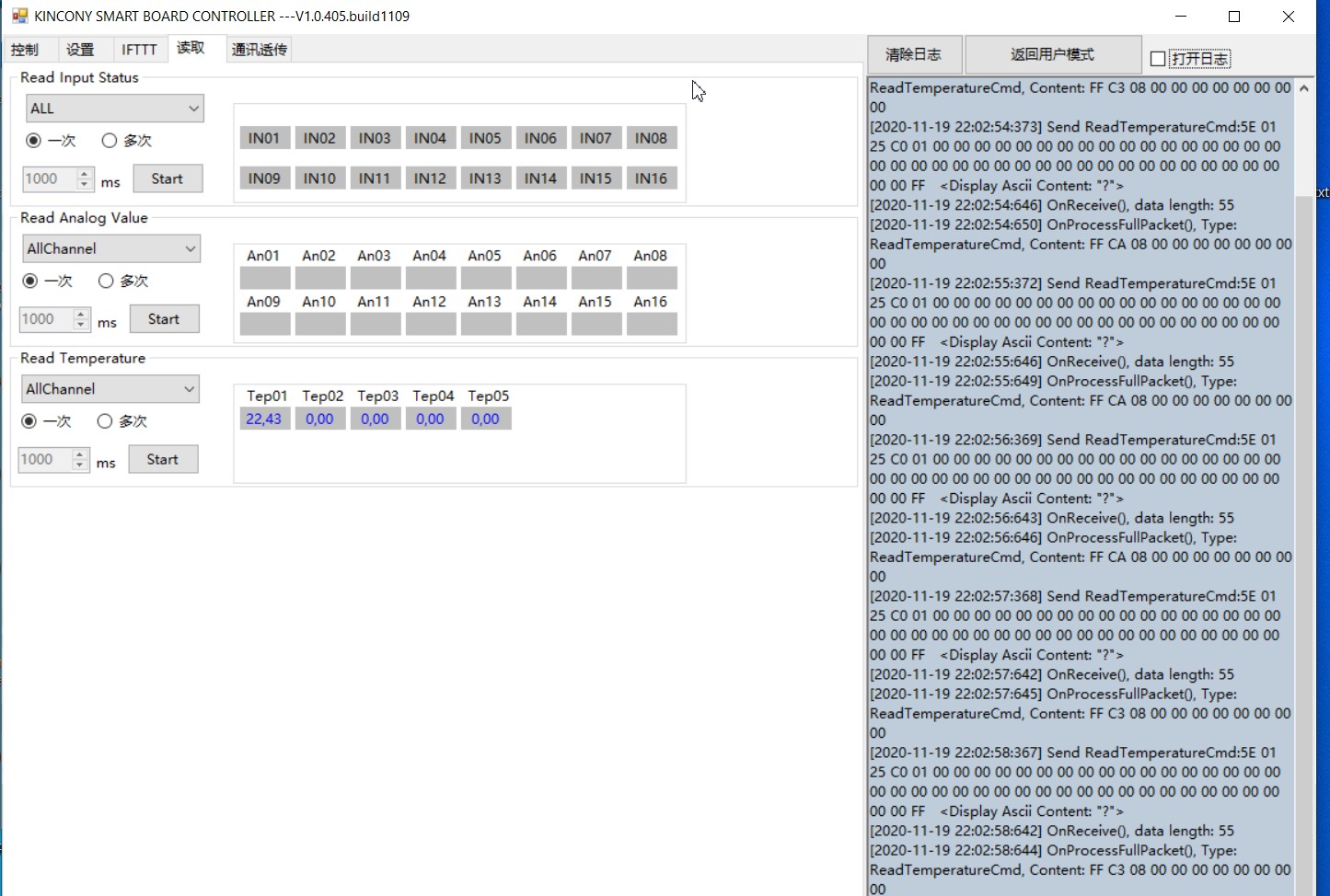Select 多次 radio under Read Temperature

pyautogui.click(x=105, y=421)
